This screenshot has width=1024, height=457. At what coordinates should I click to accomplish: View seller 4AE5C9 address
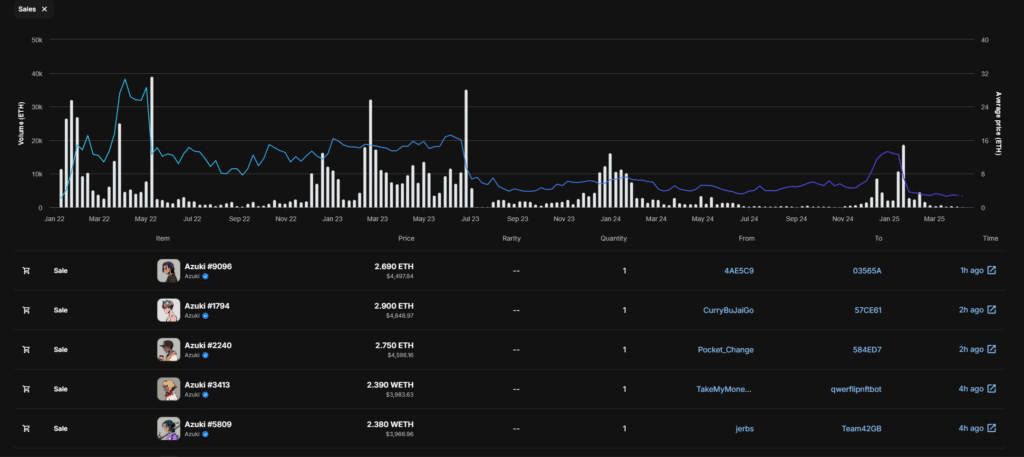(x=739, y=271)
